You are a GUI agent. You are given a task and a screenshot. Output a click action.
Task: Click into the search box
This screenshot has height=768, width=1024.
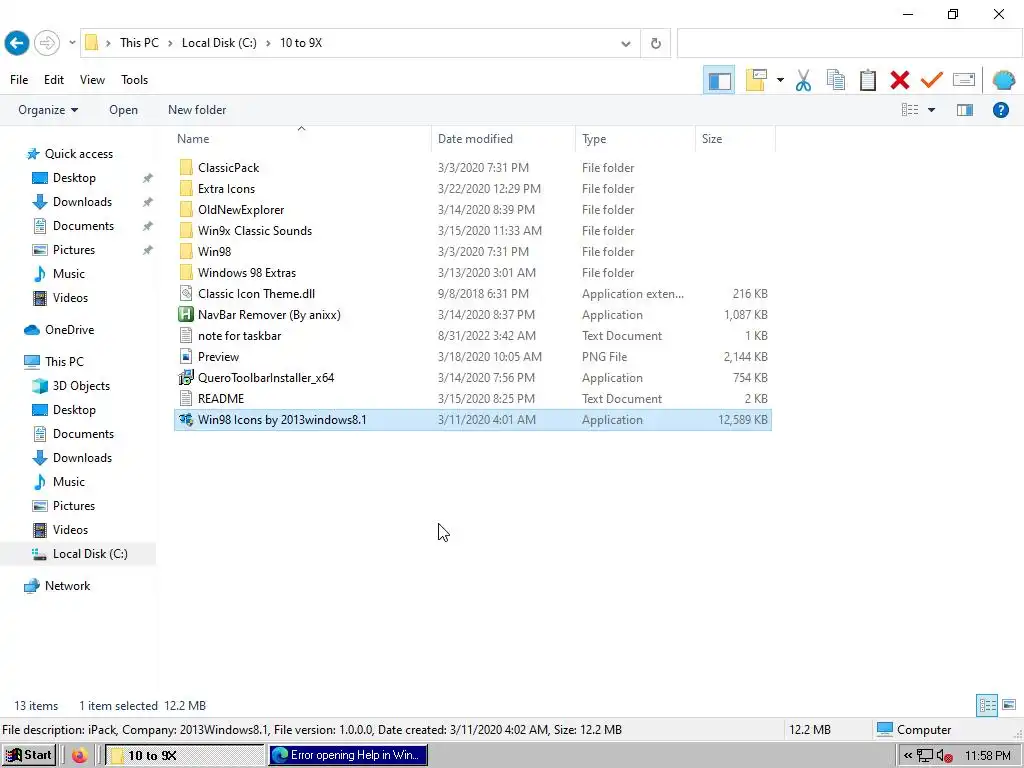point(849,44)
